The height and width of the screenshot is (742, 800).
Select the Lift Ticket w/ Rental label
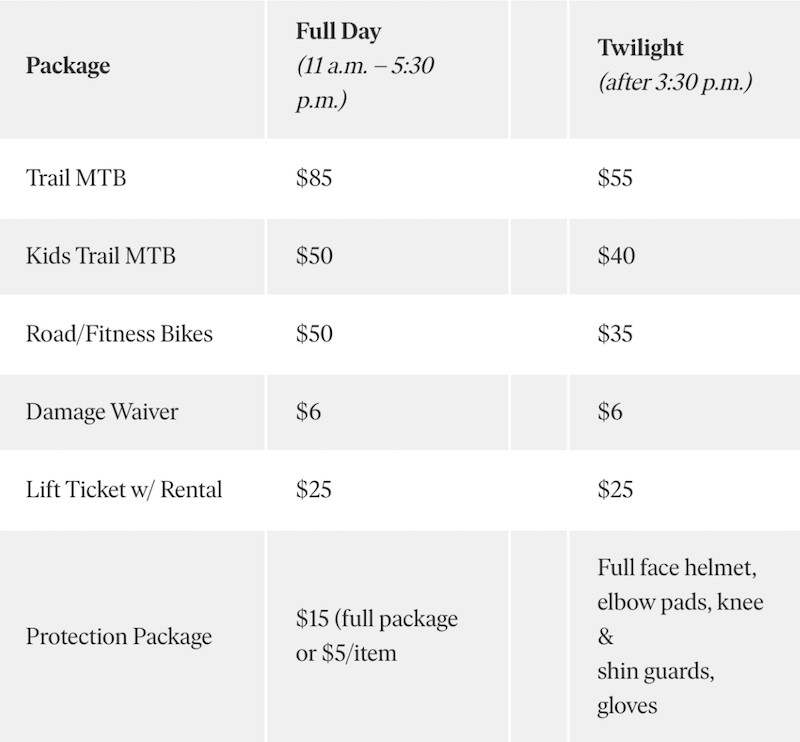tap(124, 490)
